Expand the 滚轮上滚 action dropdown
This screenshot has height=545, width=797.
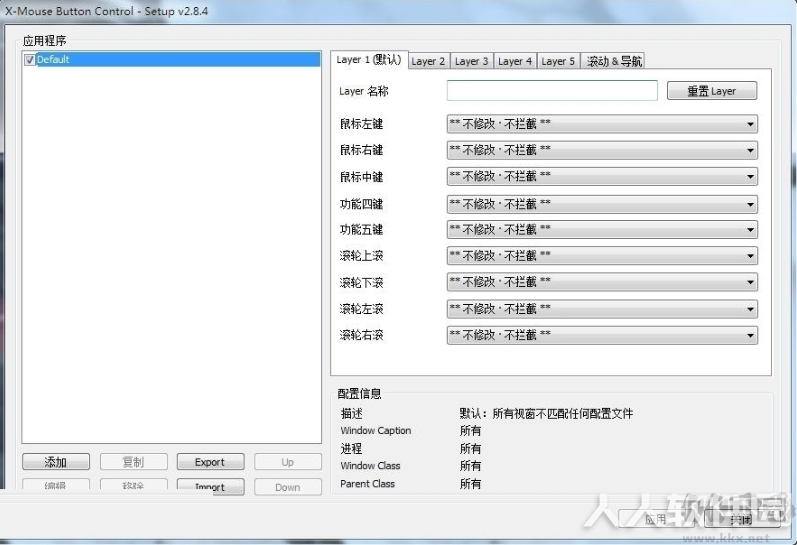(602, 256)
